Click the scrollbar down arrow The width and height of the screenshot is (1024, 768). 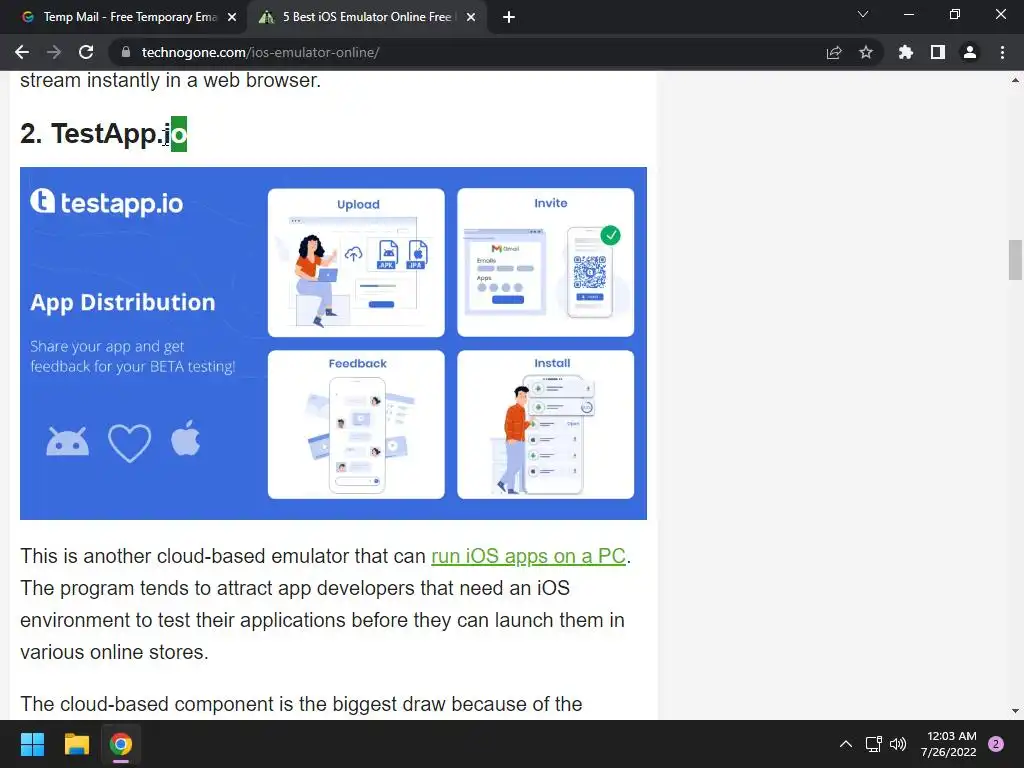tap(1015, 711)
